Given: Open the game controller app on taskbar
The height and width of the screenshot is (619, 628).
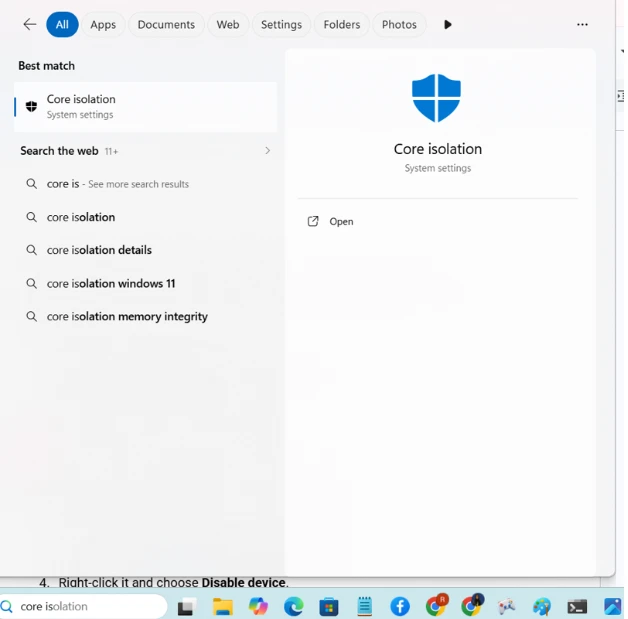Looking at the screenshot, I should pos(506,607).
